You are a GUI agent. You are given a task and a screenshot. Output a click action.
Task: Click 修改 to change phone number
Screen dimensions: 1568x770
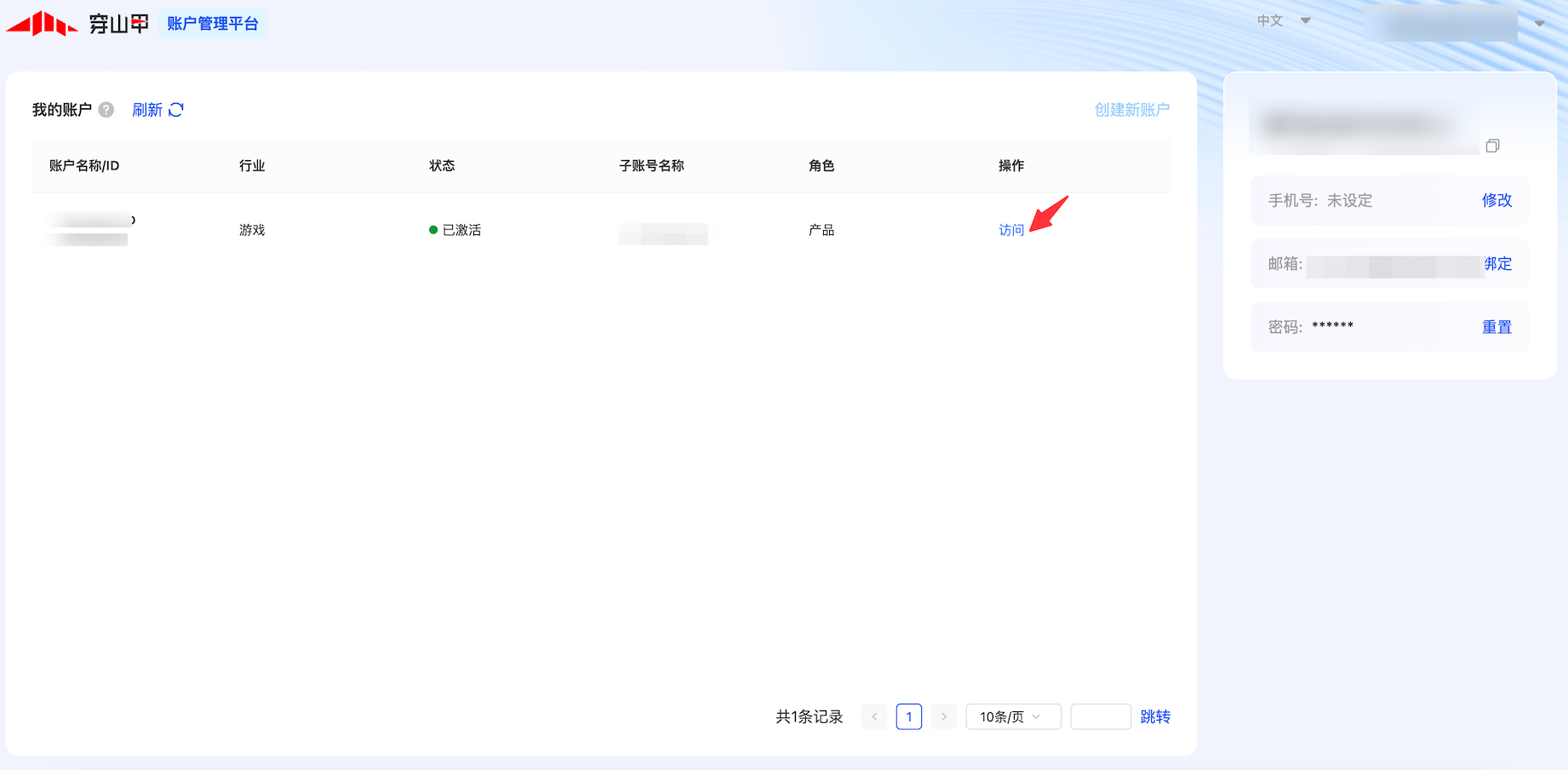tap(1496, 200)
